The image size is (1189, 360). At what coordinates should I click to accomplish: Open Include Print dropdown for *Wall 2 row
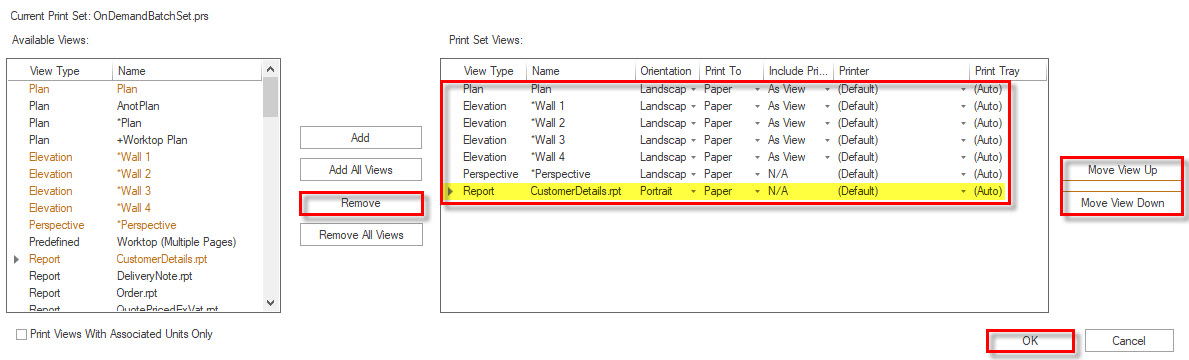point(827,123)
